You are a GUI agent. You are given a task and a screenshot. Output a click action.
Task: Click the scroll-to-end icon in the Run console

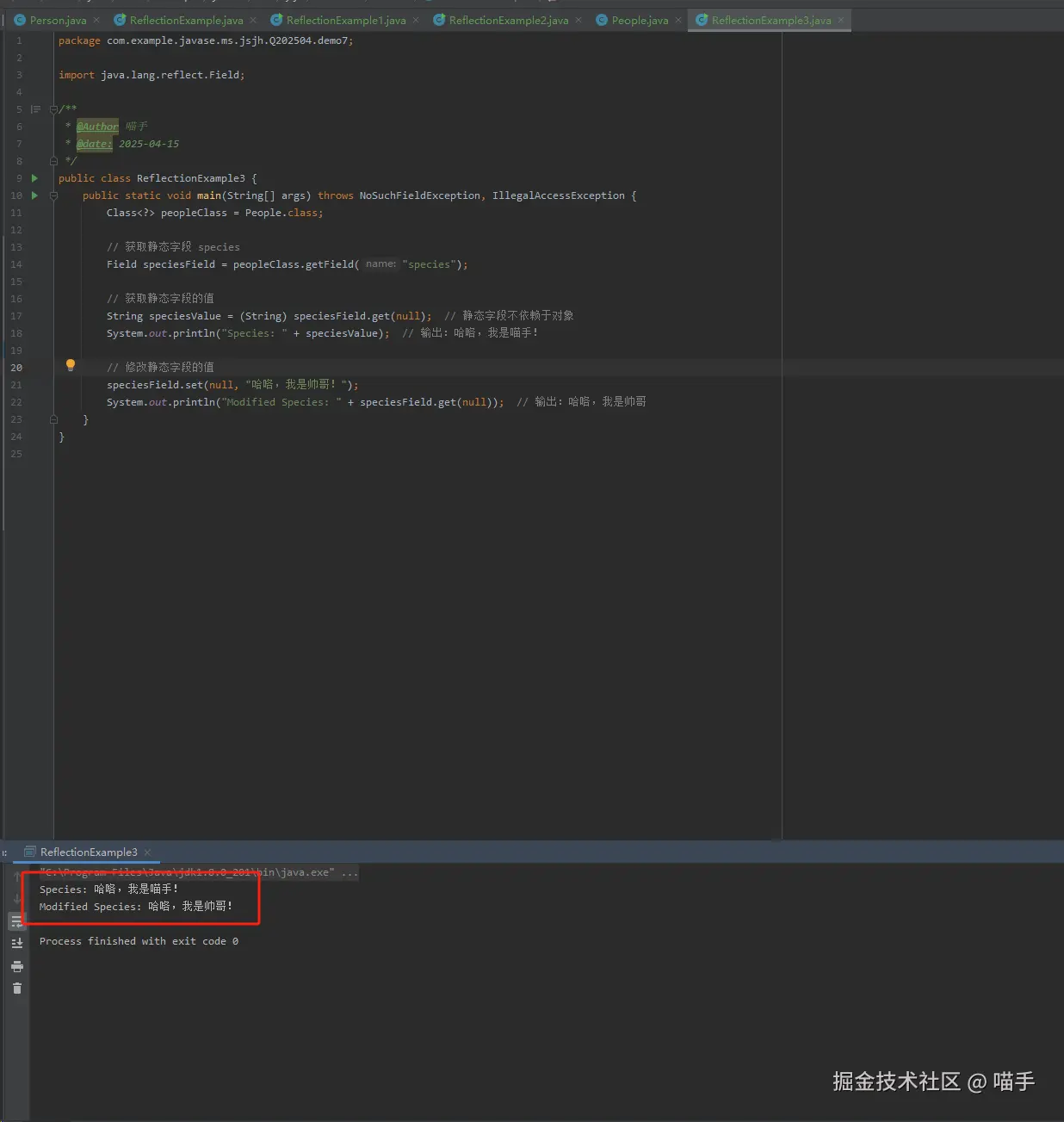click(16, 944)
